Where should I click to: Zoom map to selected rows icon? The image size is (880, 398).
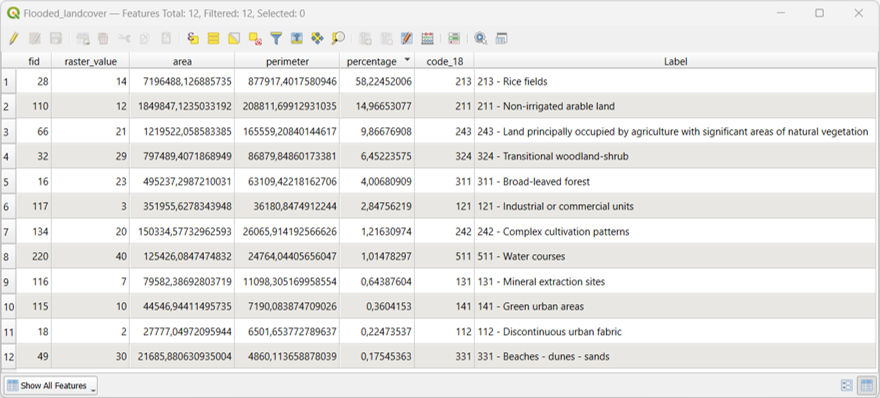coord(338,38)
